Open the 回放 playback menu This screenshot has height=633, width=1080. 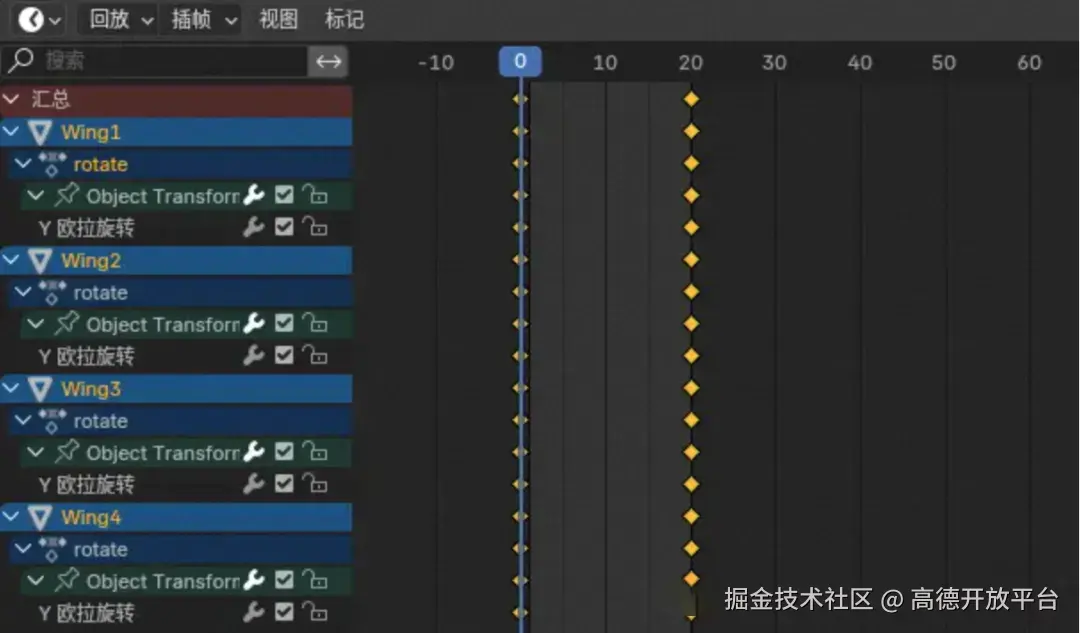(118, 19)
